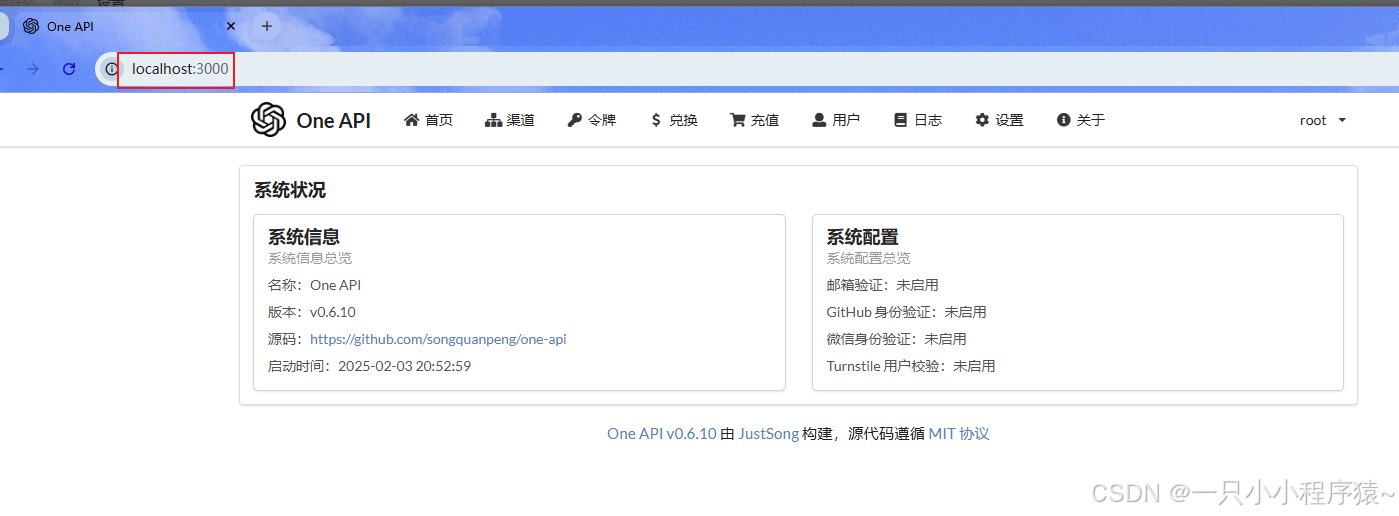
Task: Click the Turnstile 用户校验：未启用 text
Action: click(911, 366)
